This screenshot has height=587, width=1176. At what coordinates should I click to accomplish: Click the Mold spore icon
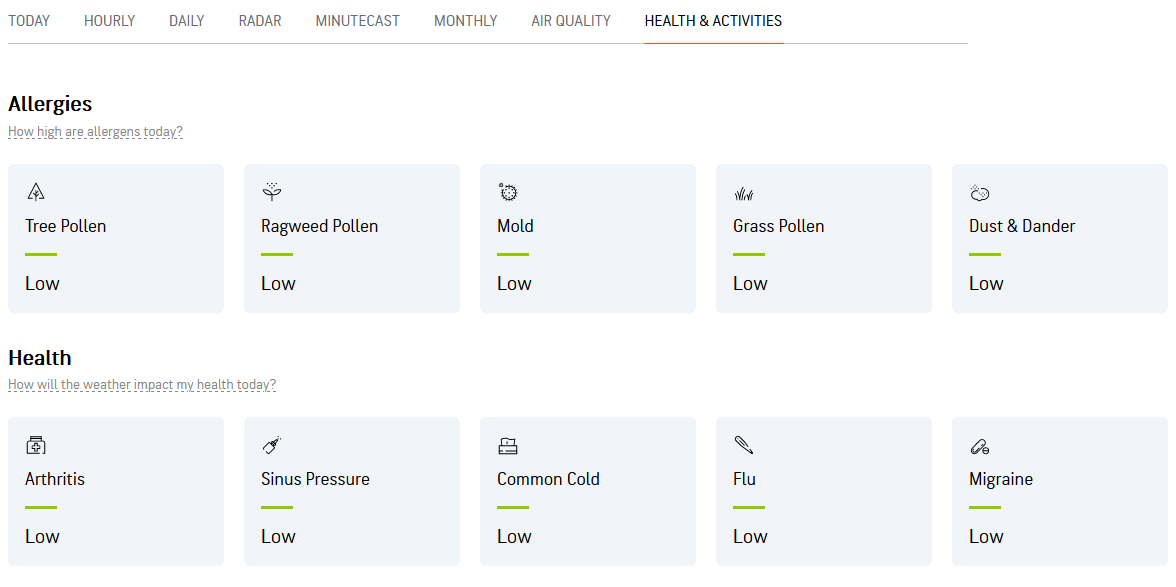508,192
